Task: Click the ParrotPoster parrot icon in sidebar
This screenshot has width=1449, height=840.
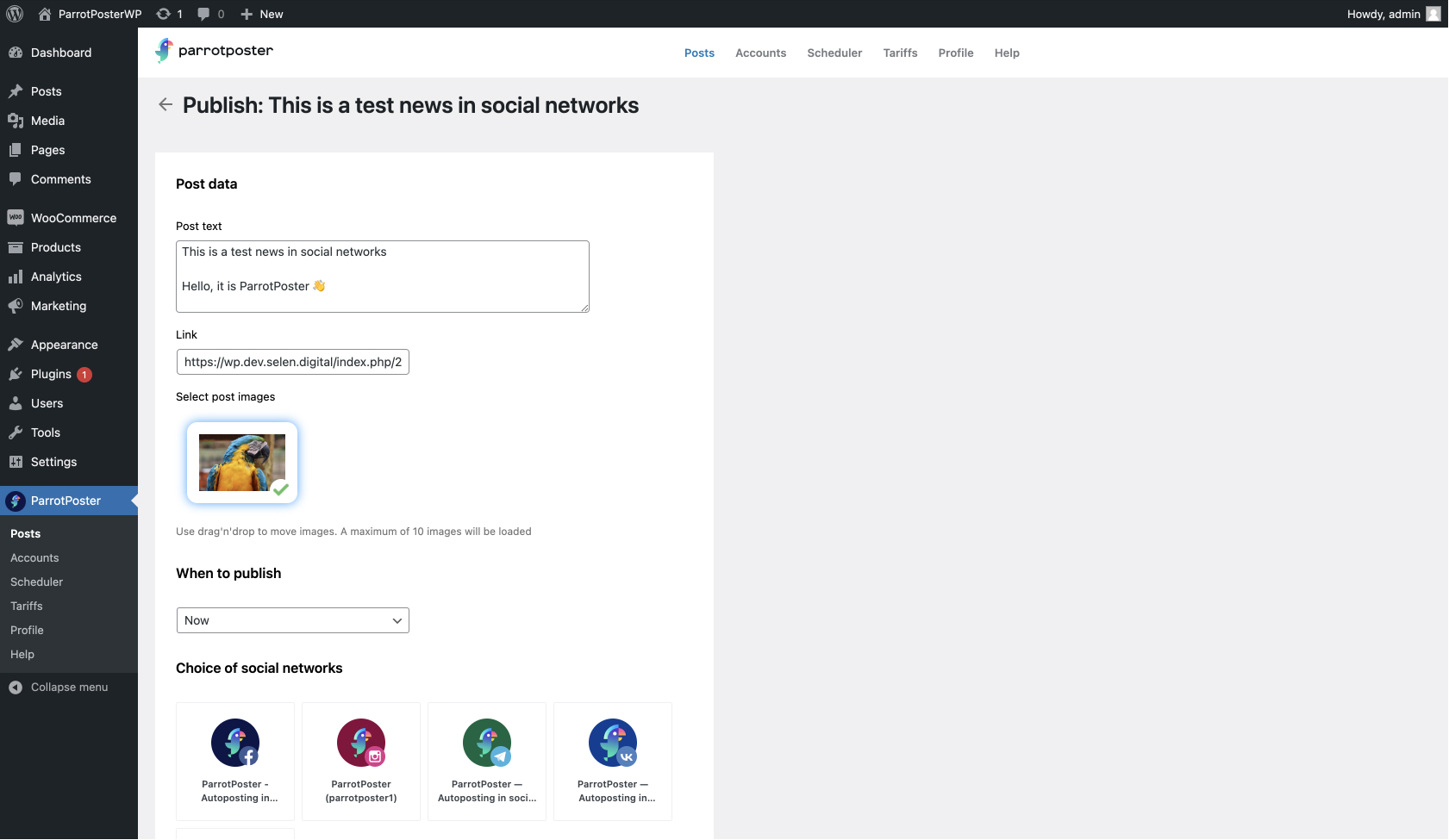Action: coord(16,501)
